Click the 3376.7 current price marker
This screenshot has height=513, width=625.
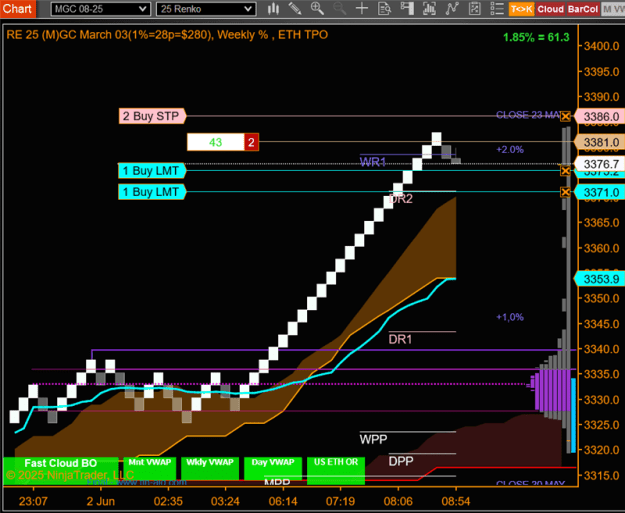(x=599, y=164)
